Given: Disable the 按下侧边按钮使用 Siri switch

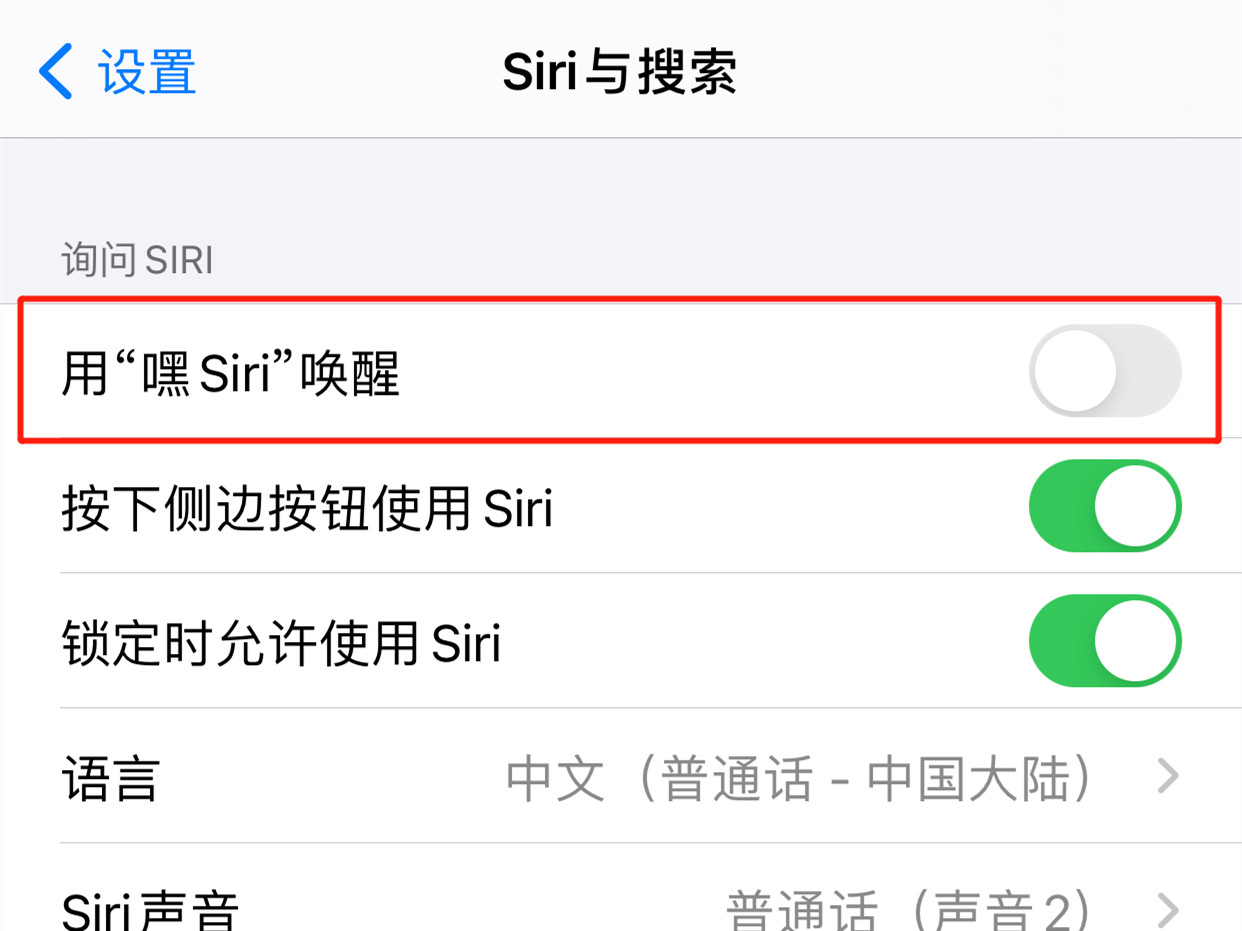Looking at the screenshot, I should (x=1105, y=505).
